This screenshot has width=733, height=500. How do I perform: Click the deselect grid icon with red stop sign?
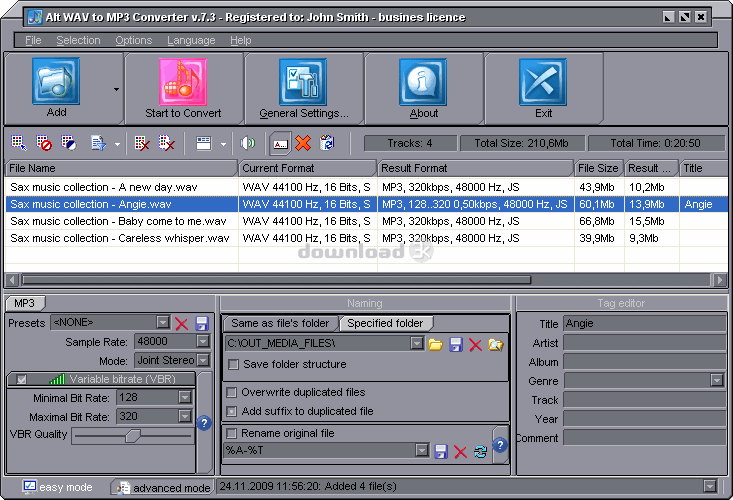coord(44,143)
